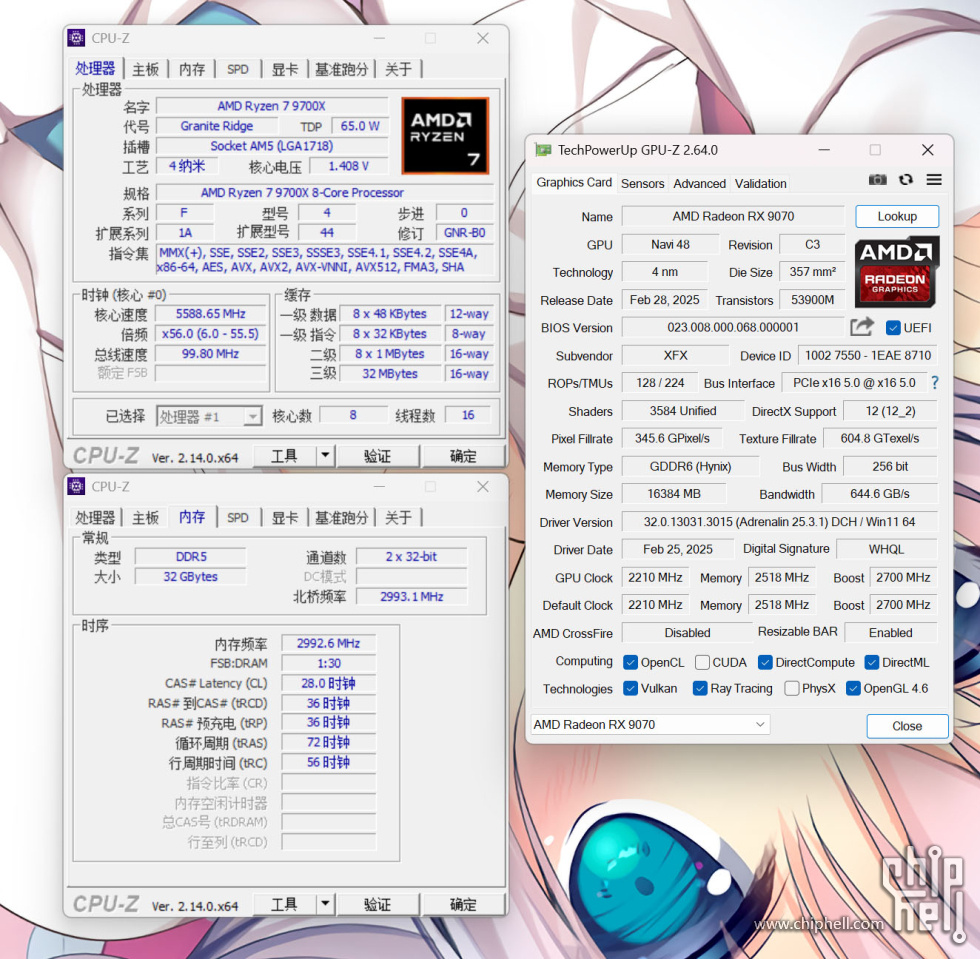Open SPD tab in lower CPU-Z
This screenshot has height=959, width=980.
pyautogui.click(x=238, y=517)
